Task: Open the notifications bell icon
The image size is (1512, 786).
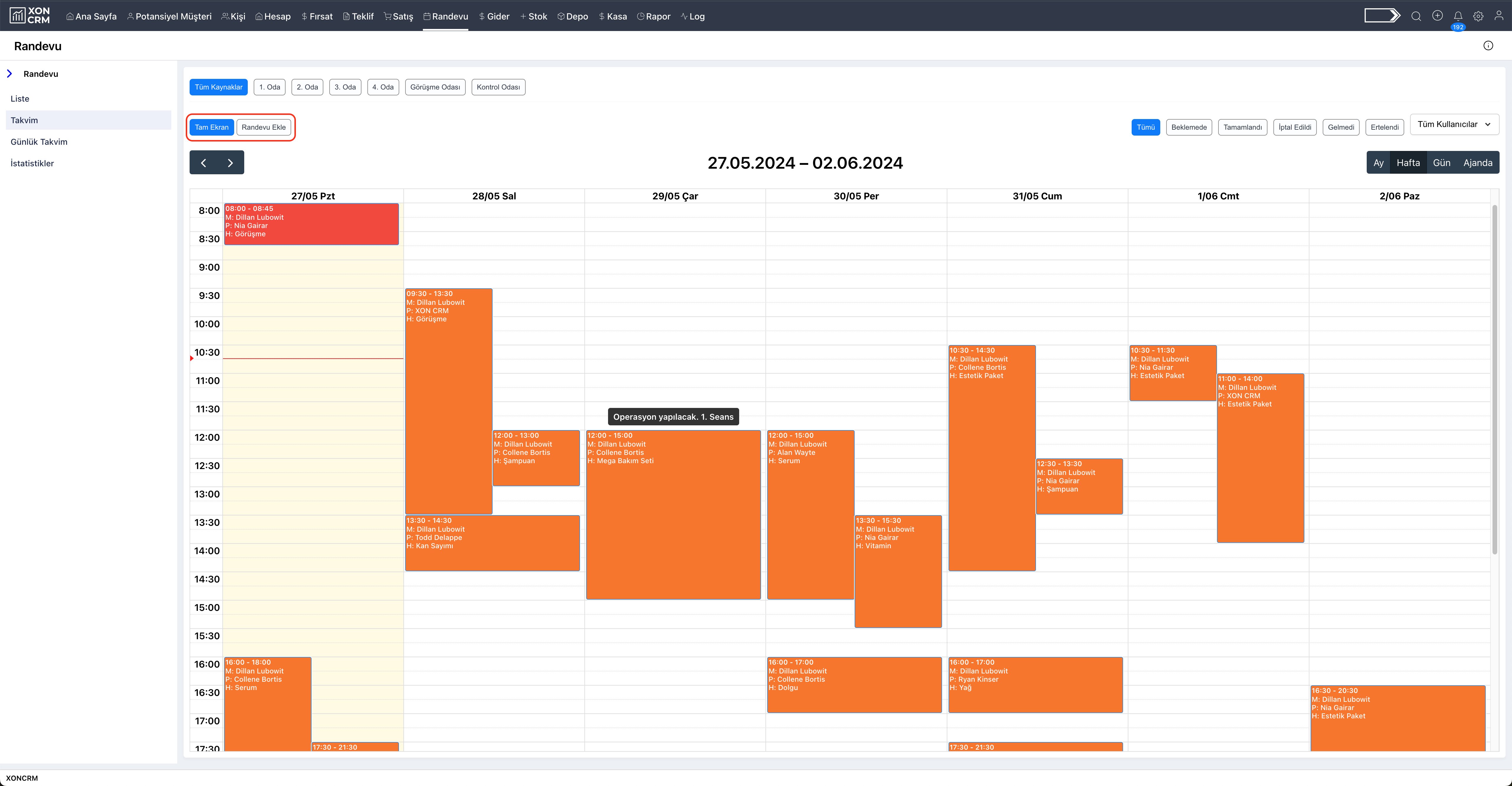Action: [x=1457, y=16]
